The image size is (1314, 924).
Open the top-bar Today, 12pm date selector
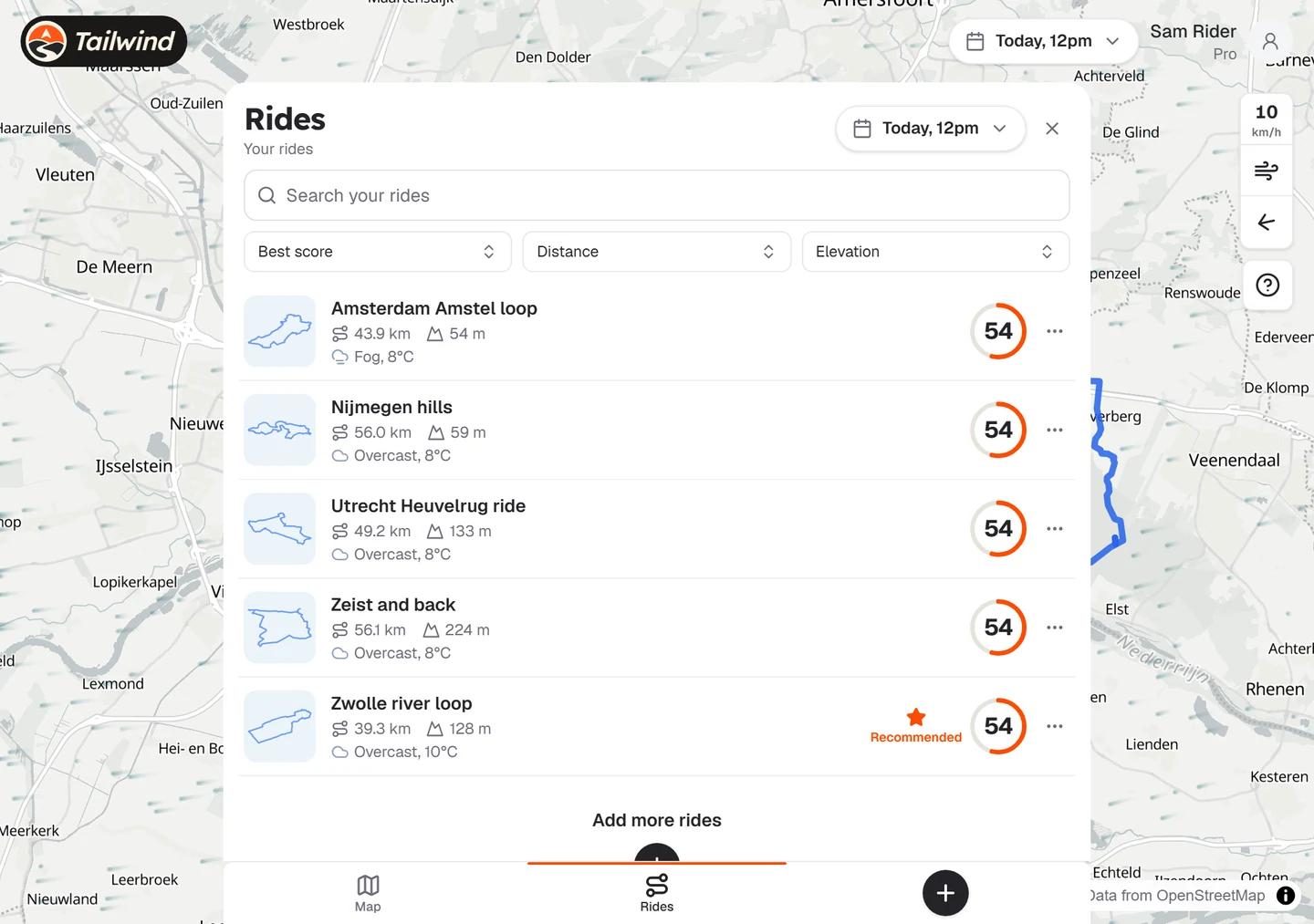[x=1043, y=41]
